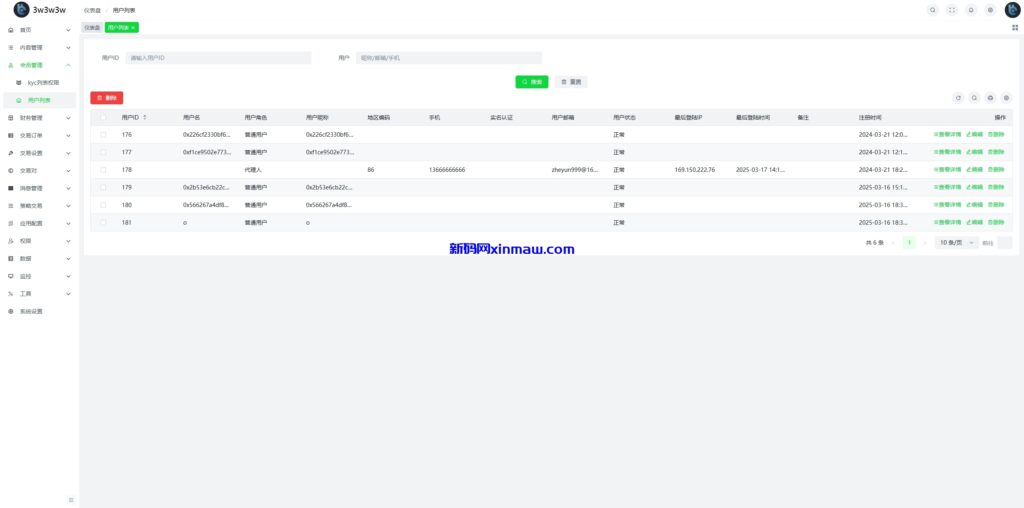Collapse the sidebar using the bottom icon
The image size is (1024, 508).
[x=70, y=499]
